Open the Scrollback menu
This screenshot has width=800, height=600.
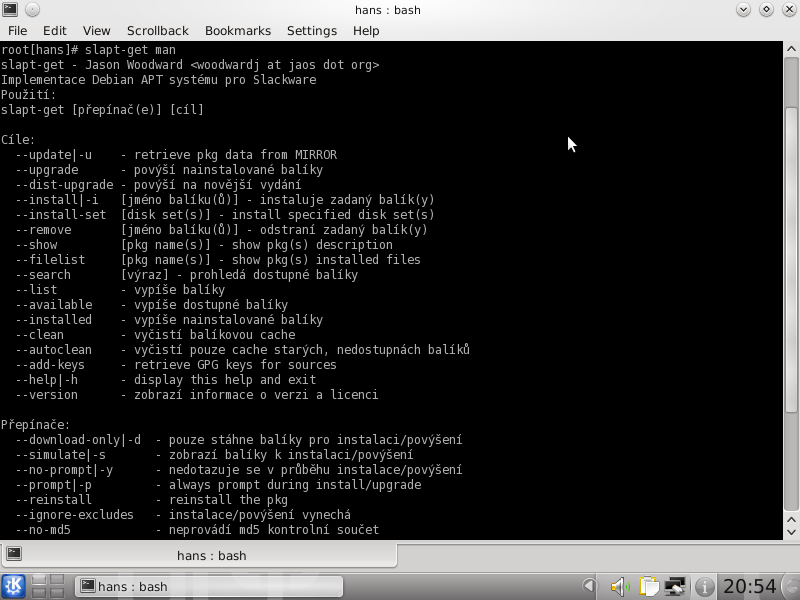point(158,31)
